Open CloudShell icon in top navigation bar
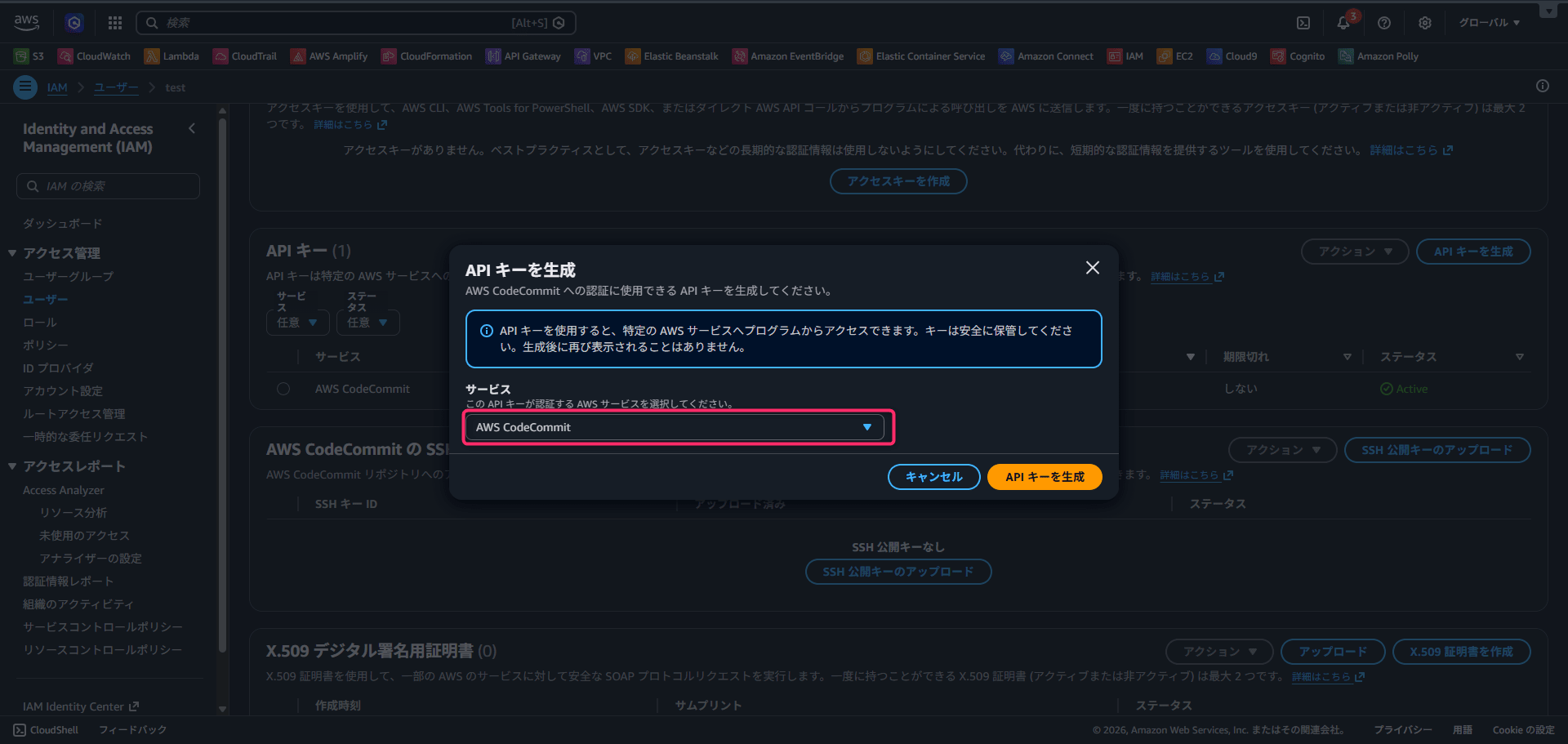 tap(1303, 23)
